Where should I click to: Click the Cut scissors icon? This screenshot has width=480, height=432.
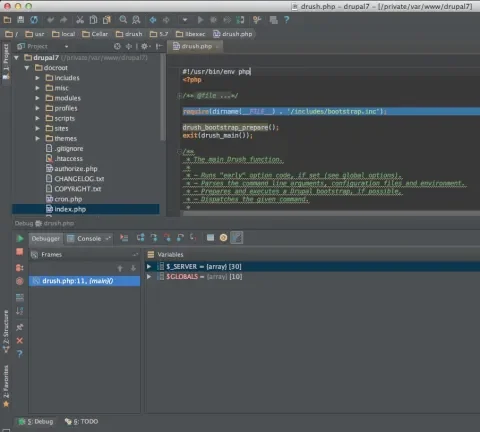click(80, 20)
